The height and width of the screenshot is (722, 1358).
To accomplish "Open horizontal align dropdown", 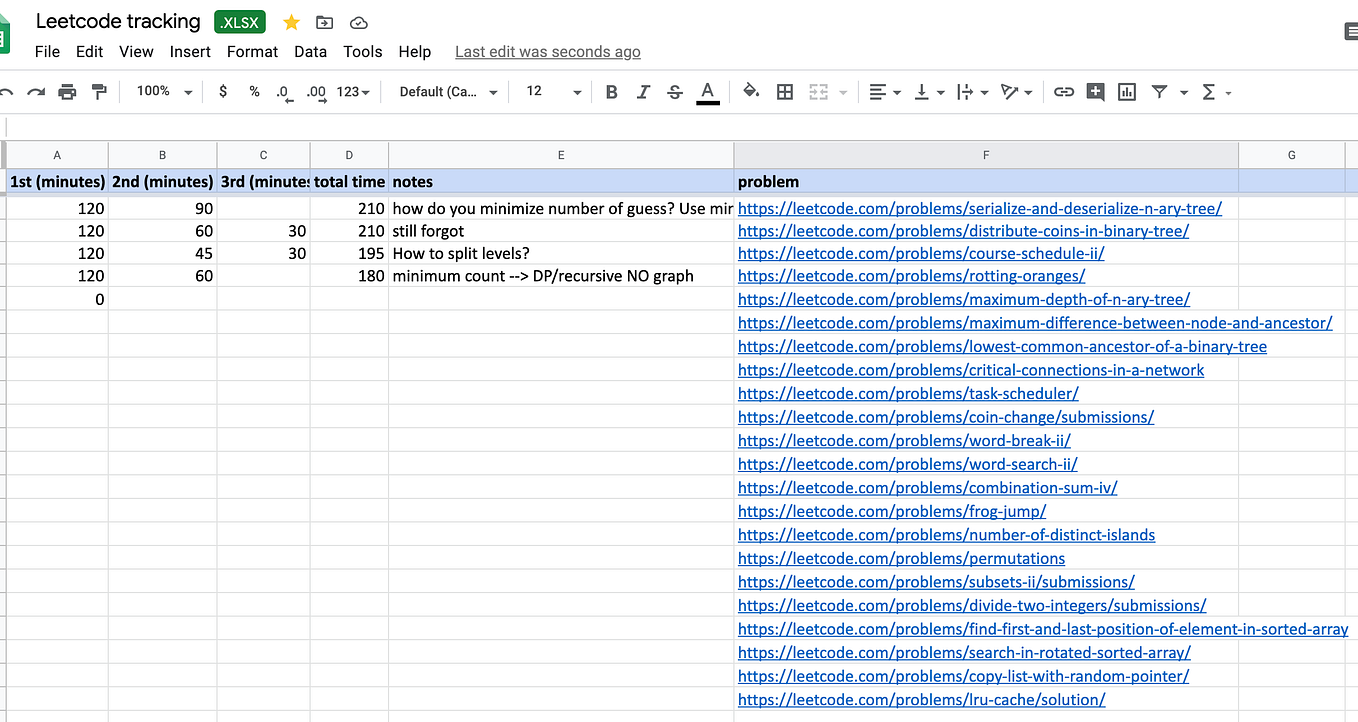I will coord(885,92).
